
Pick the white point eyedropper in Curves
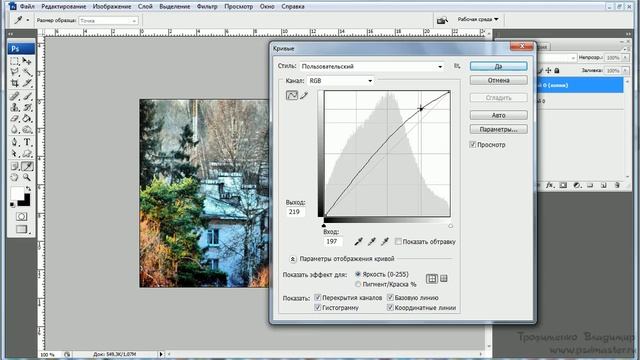pyautogui.click(x=384, y=242)
